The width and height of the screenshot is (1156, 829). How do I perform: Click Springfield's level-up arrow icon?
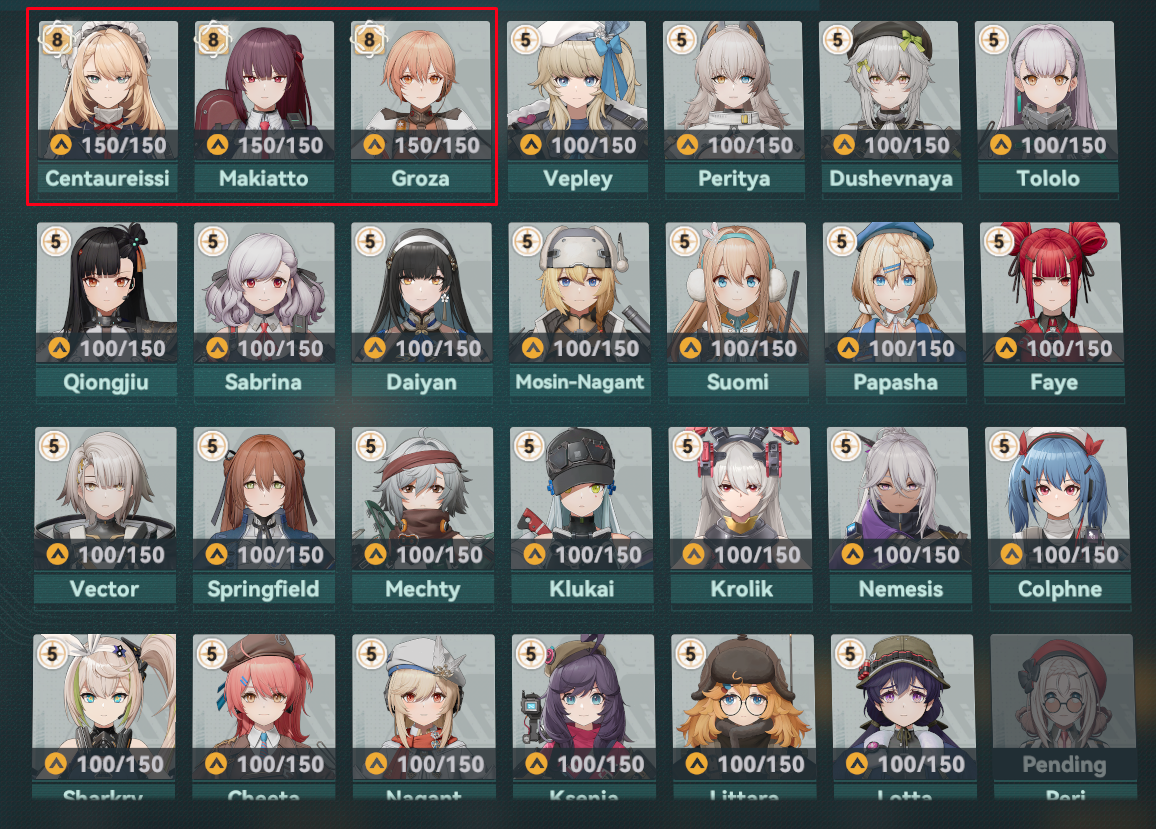pos(216,554)
